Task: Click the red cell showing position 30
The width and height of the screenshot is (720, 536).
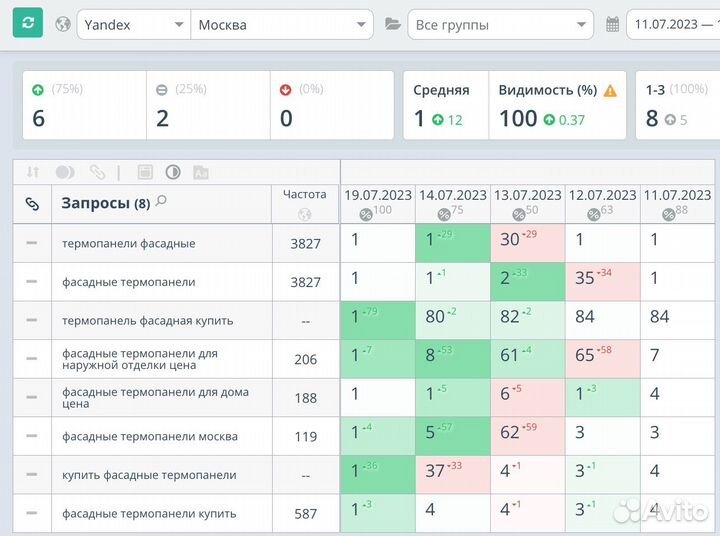Action: point(528,243)
